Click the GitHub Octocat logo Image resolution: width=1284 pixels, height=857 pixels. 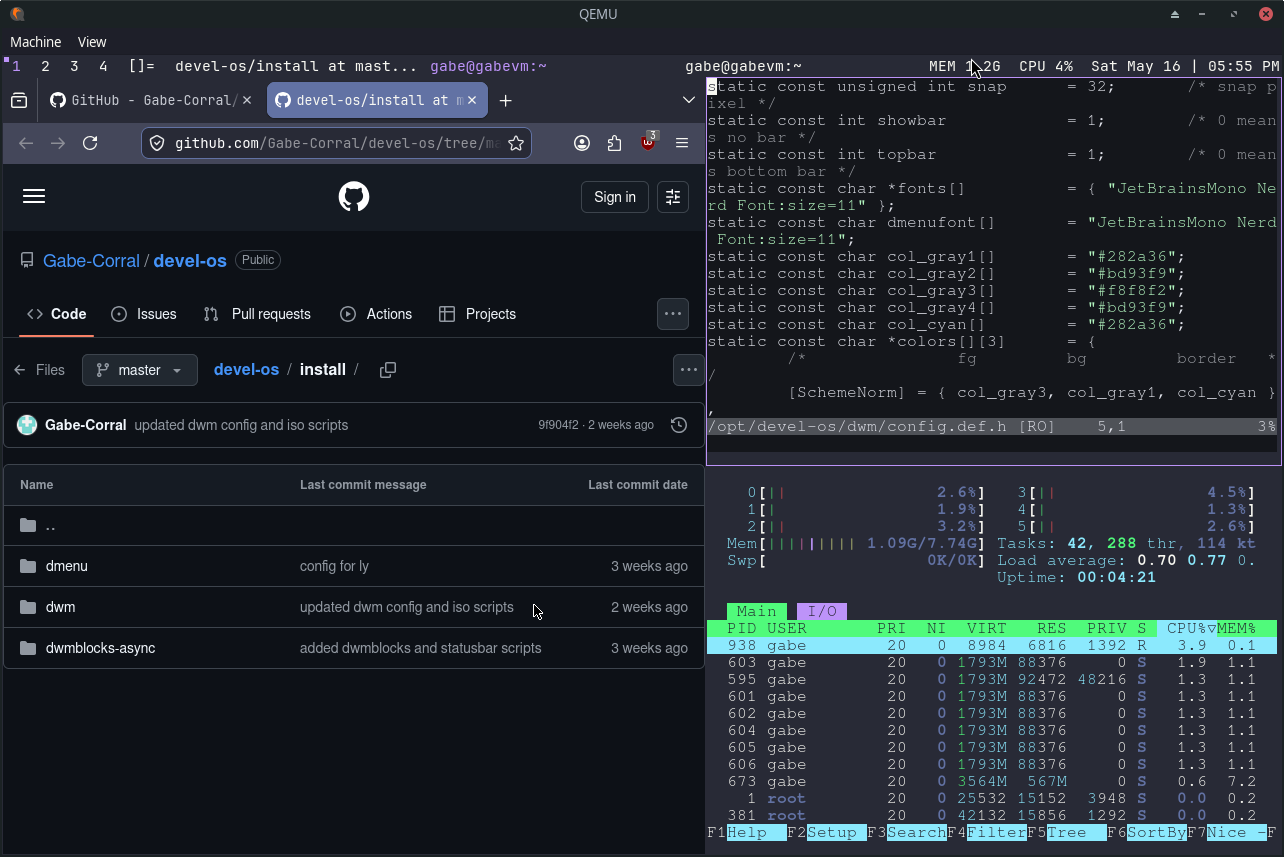(354, 196)
